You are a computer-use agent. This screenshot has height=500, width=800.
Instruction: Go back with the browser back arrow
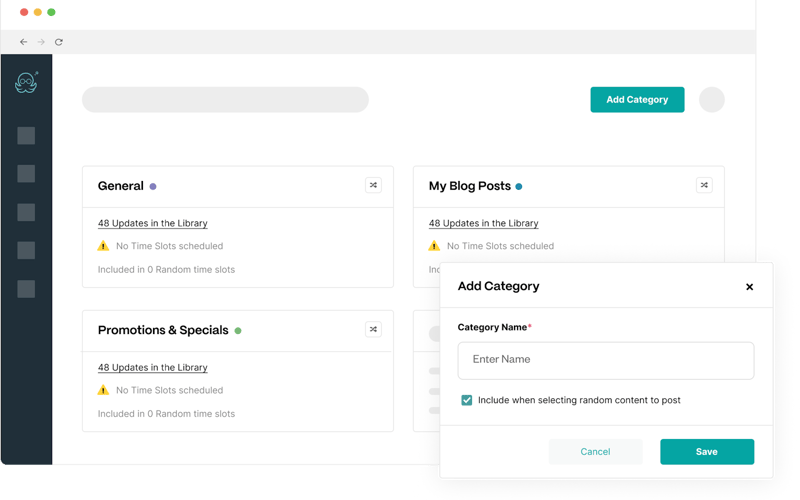(23, 42)
